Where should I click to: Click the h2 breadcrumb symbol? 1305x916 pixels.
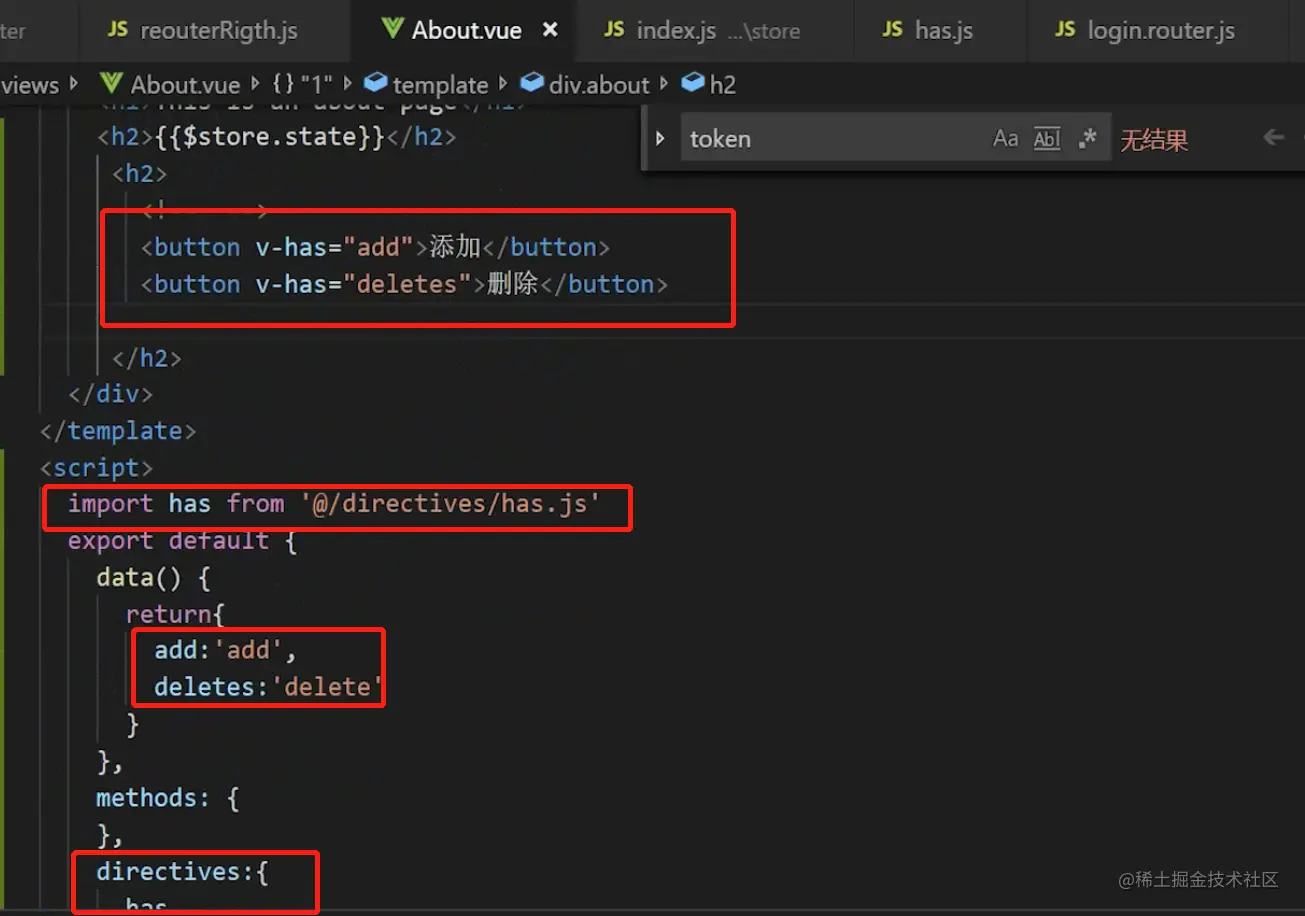coord(709,85)
